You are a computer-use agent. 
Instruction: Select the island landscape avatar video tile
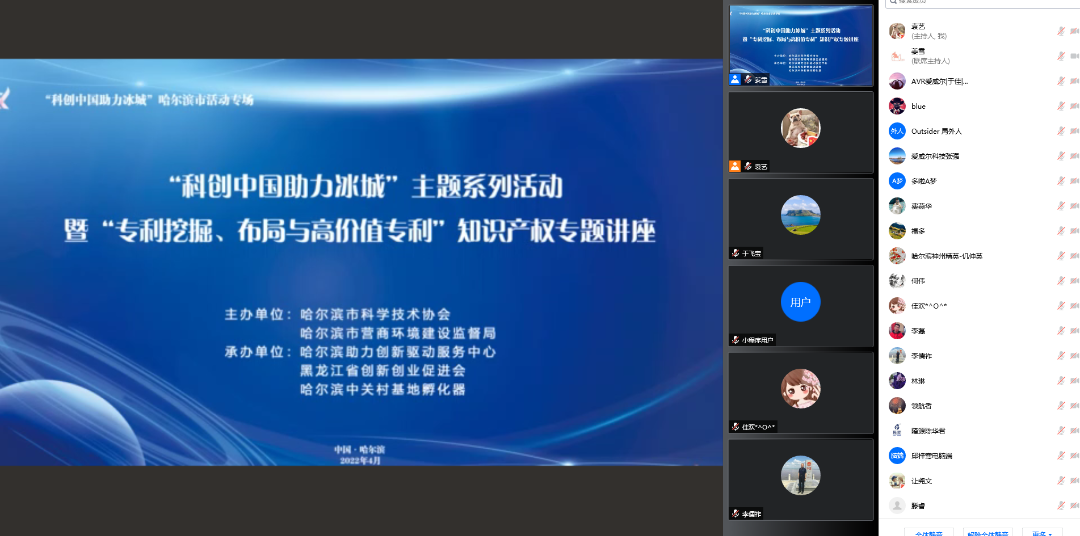[x=801, y=219]
